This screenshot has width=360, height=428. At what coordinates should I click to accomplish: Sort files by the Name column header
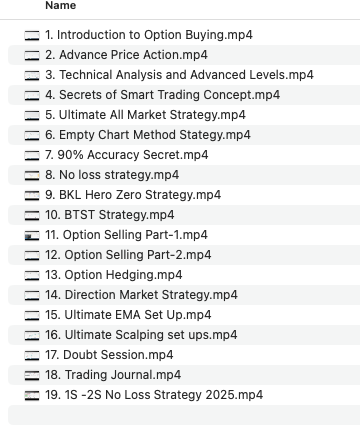pos(61,5)
